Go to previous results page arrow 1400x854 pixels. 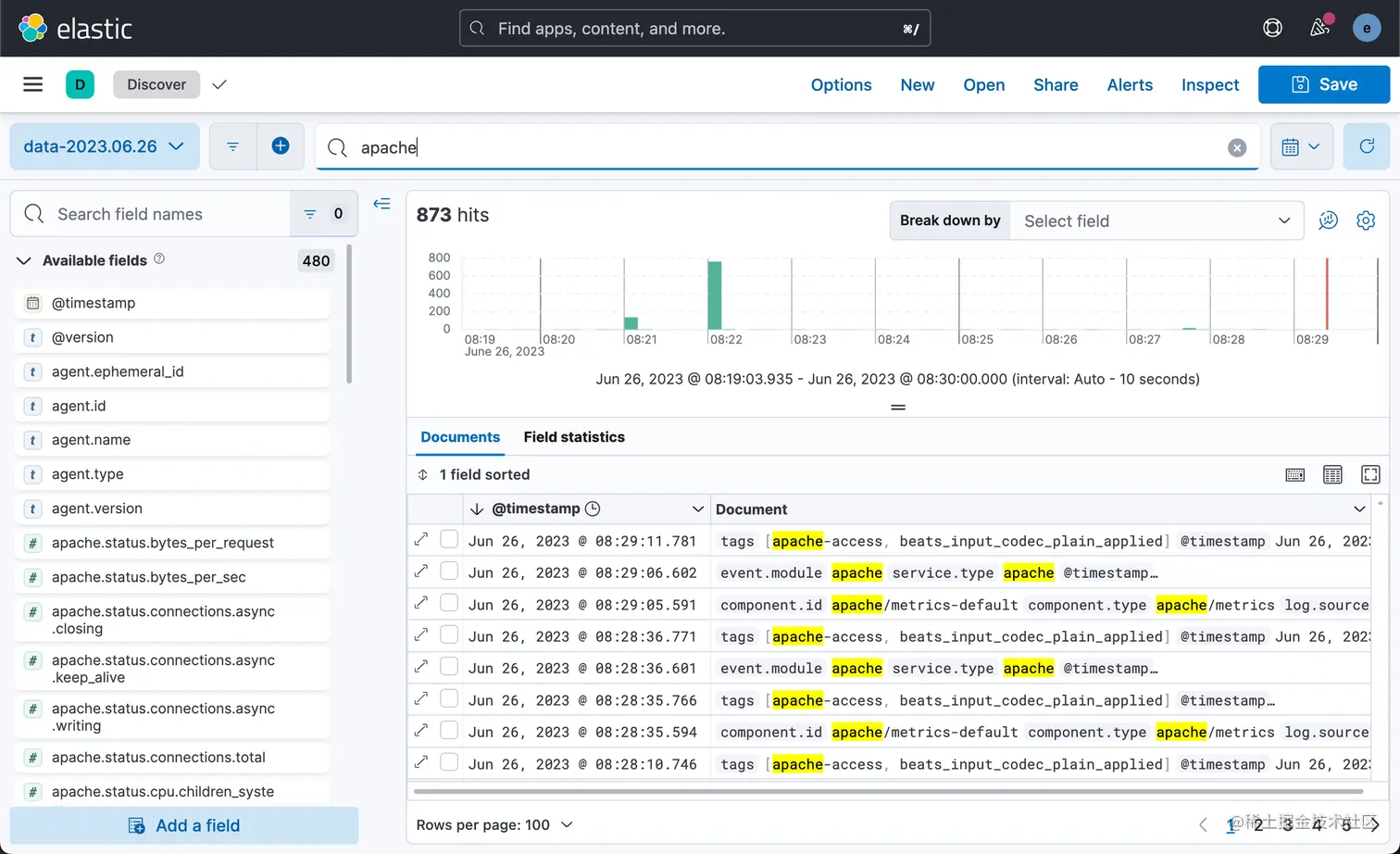click(1203, 824)
